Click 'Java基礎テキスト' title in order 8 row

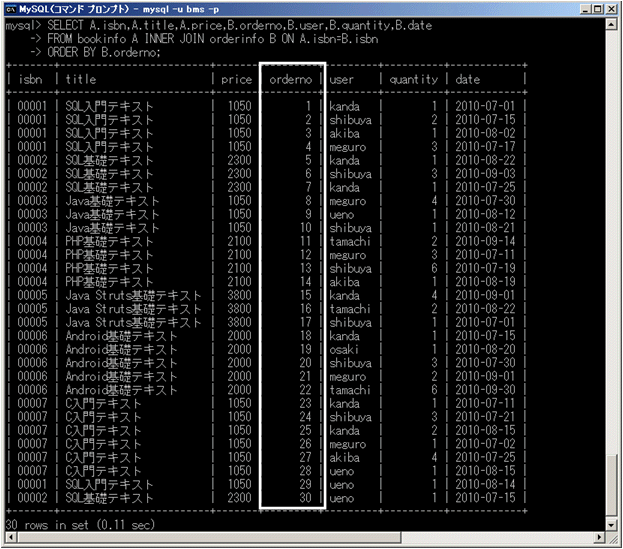tap(112, 201)
